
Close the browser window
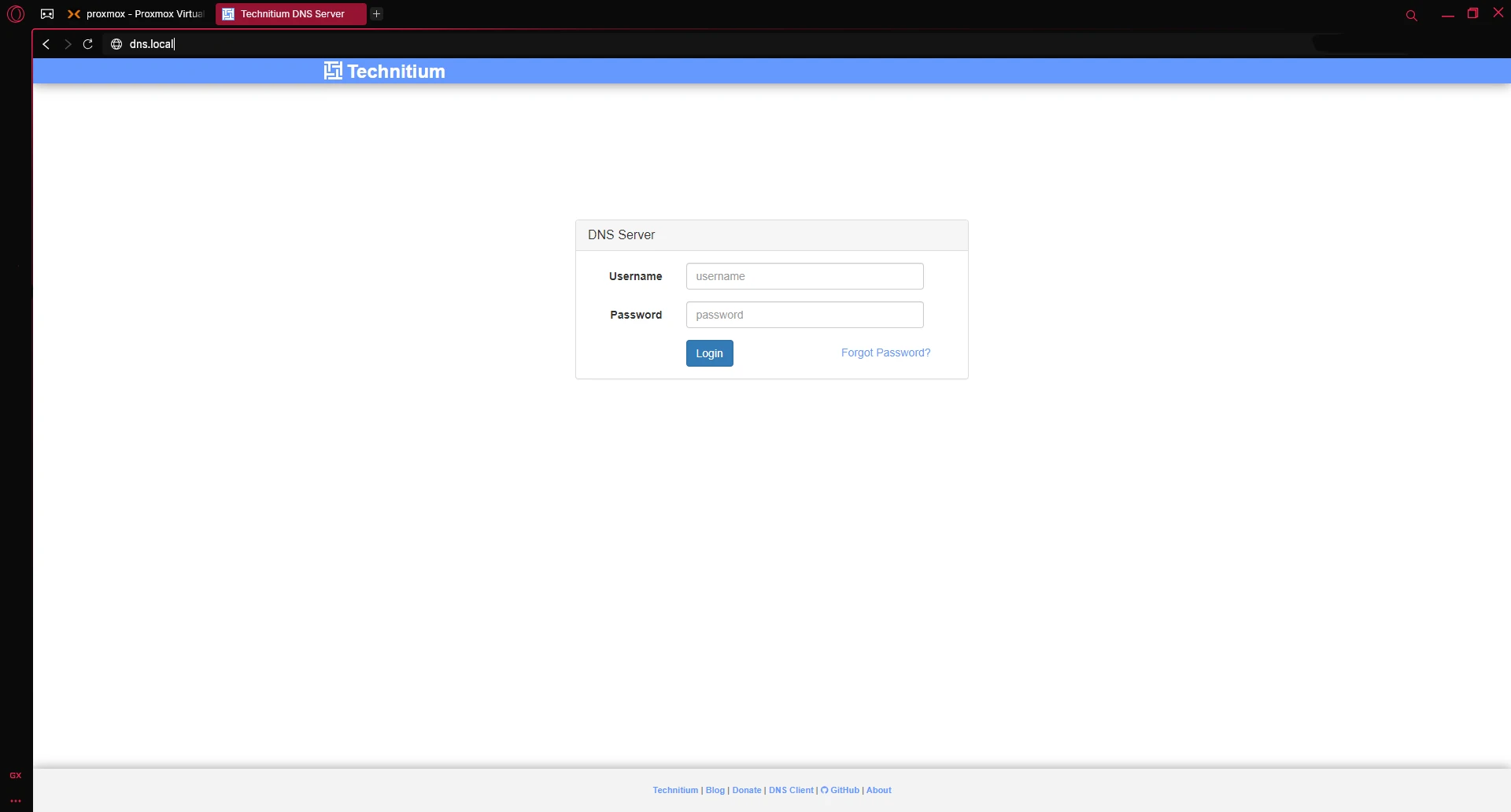tap(1498, 13)
